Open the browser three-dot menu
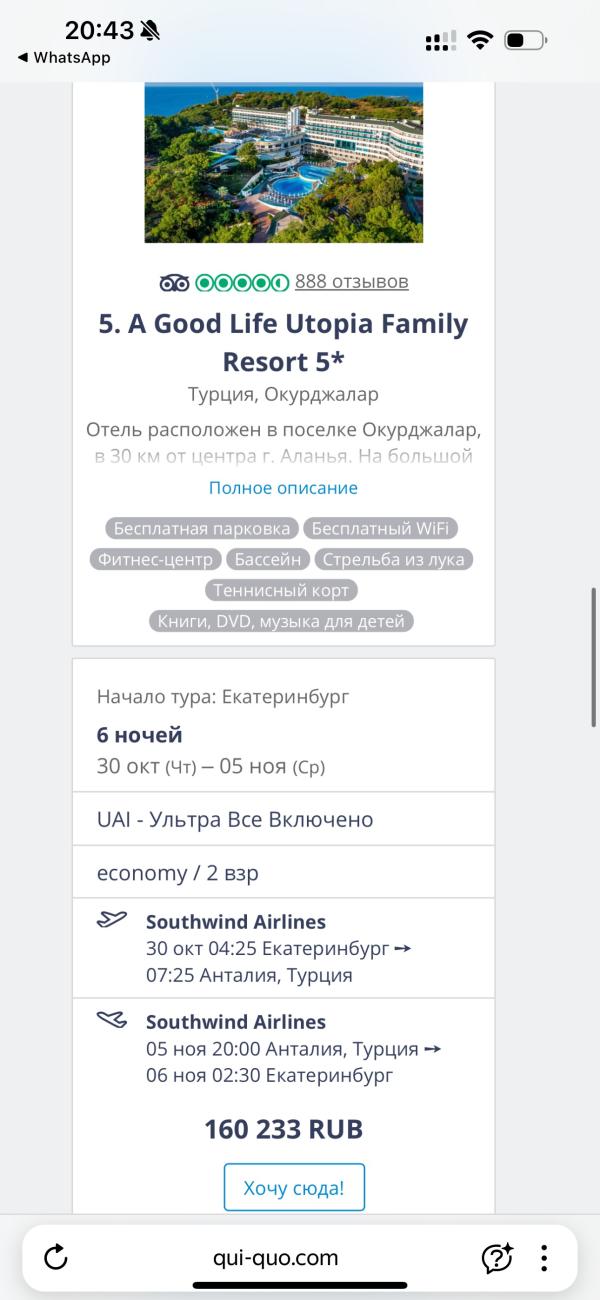This screenshot has height=1300, width=600. click(x=544, y=1257)
